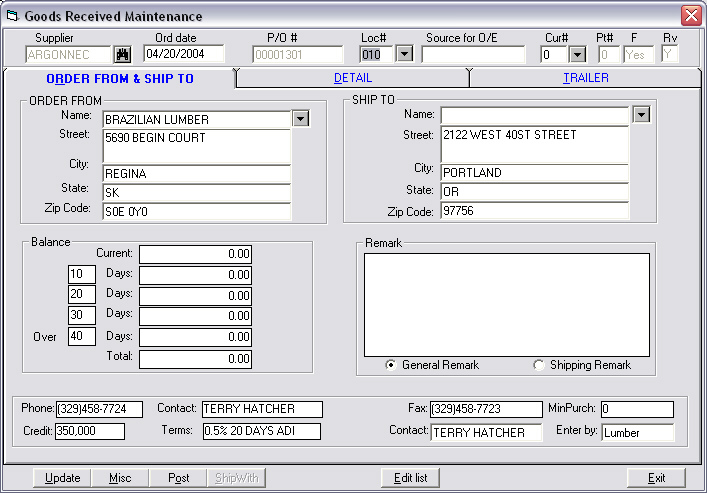The image size is (707, 493).
Task: Click the Phone field (329)458-7724
Action: pos(99,409)
